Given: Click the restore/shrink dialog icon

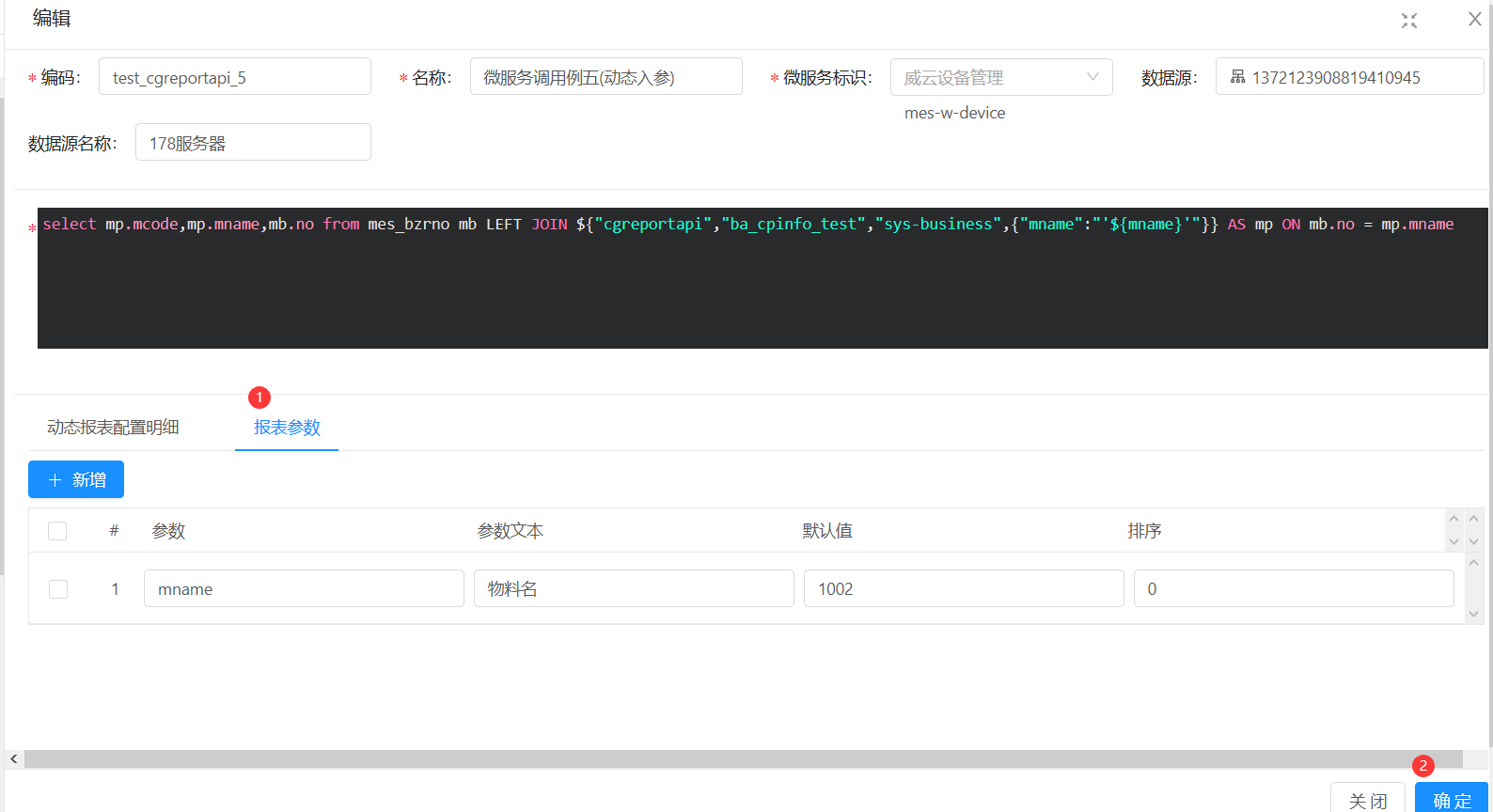Looking at the screenshot, I should (1408, 21).
